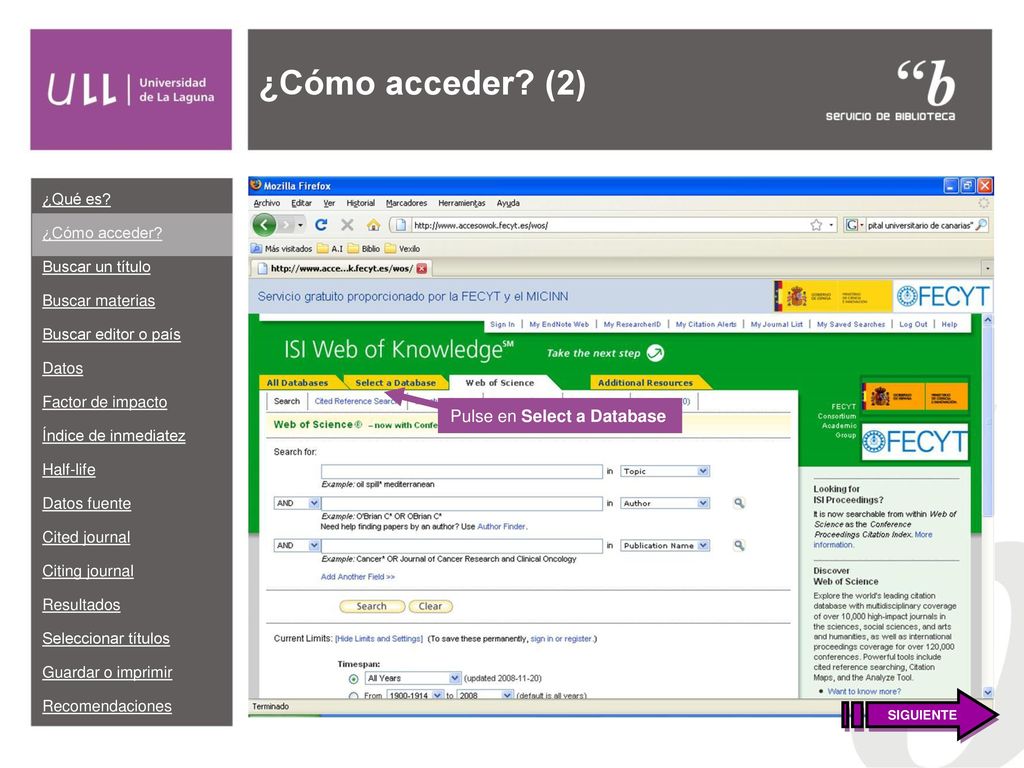
Task: Click the yellow Search button
Action: 372,606
